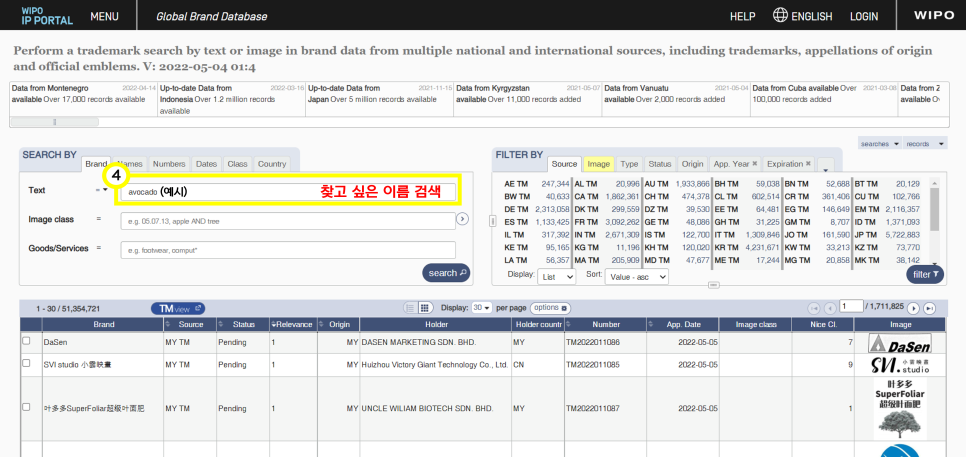Open the Dates search tab
The image size is (966, 457).
coord(206,164)
